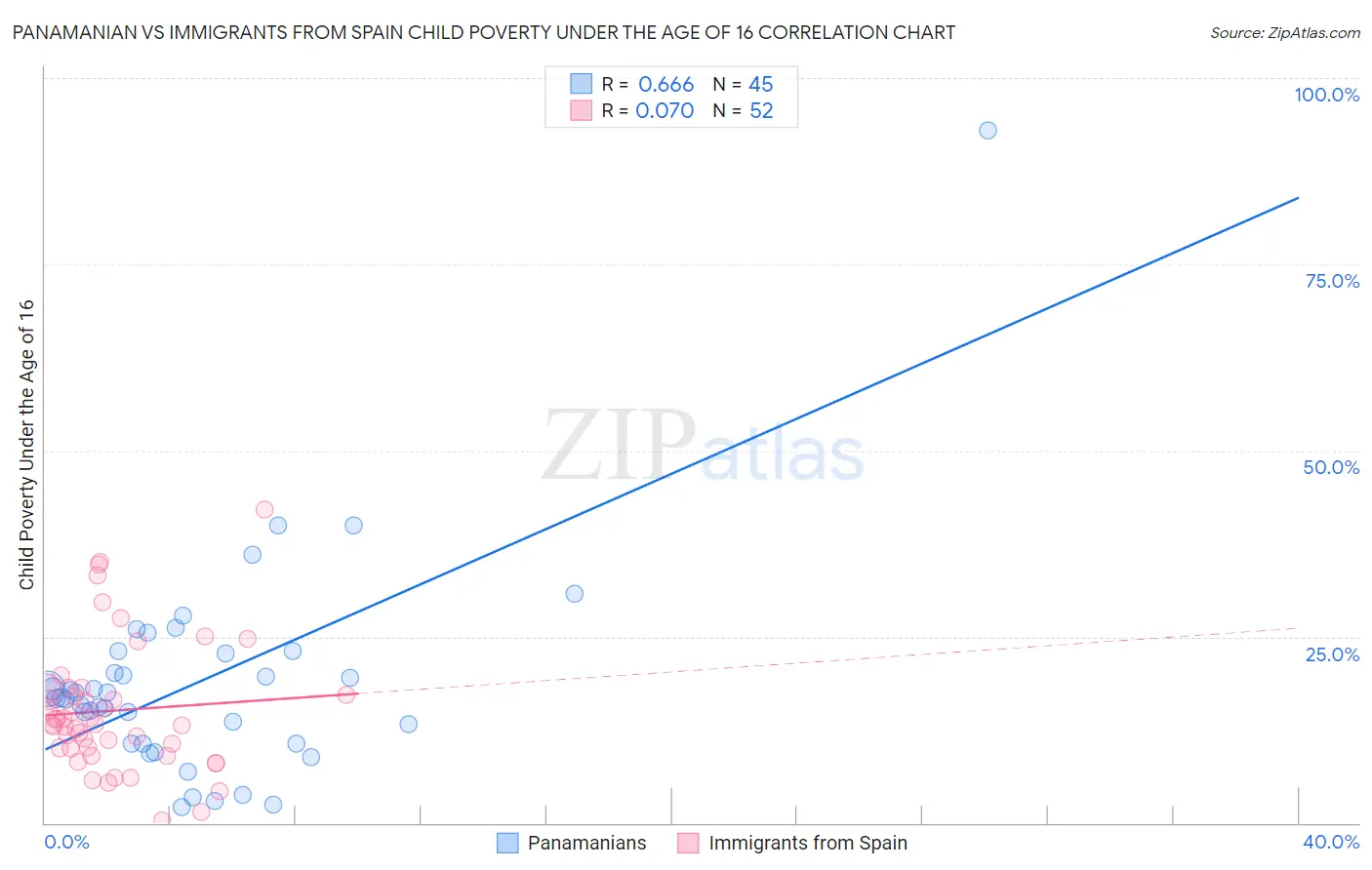
Task: Click the 50.0% y-axis label
Action: pos(1331,467)
